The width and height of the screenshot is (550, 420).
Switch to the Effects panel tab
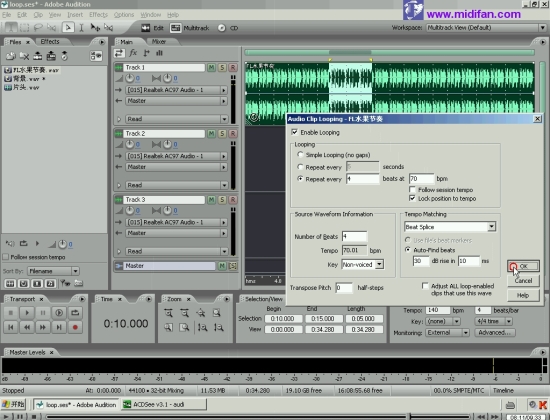50,41
